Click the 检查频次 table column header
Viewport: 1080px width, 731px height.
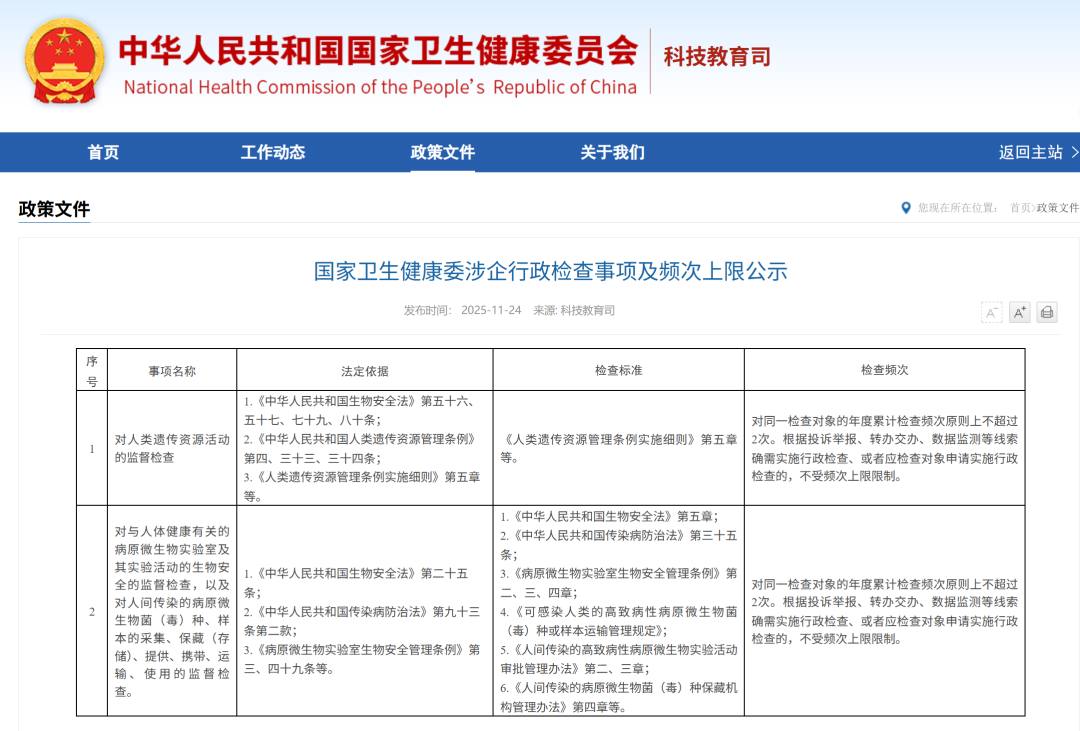(884, 370)
